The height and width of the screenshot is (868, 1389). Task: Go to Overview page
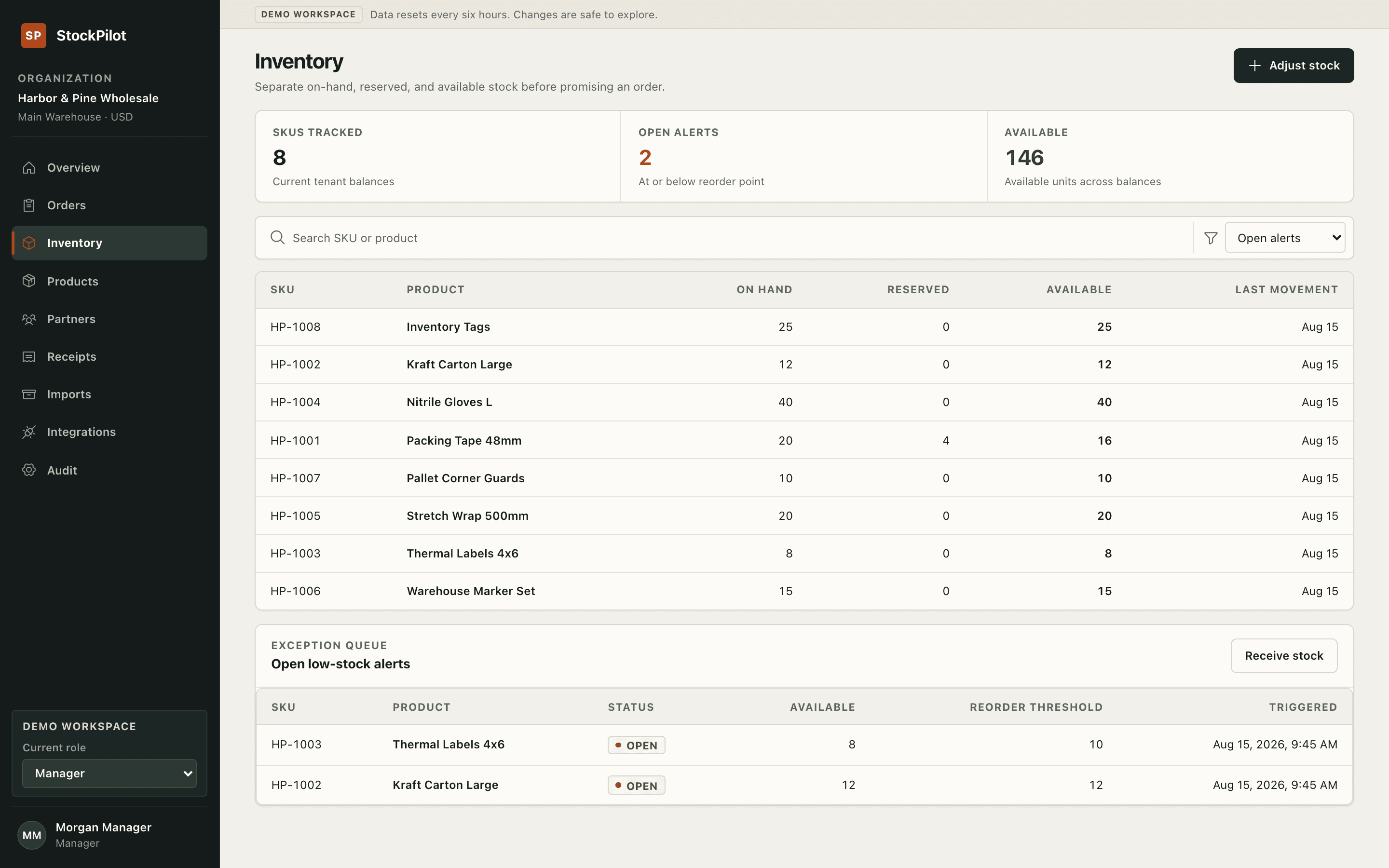click(109, 168)
